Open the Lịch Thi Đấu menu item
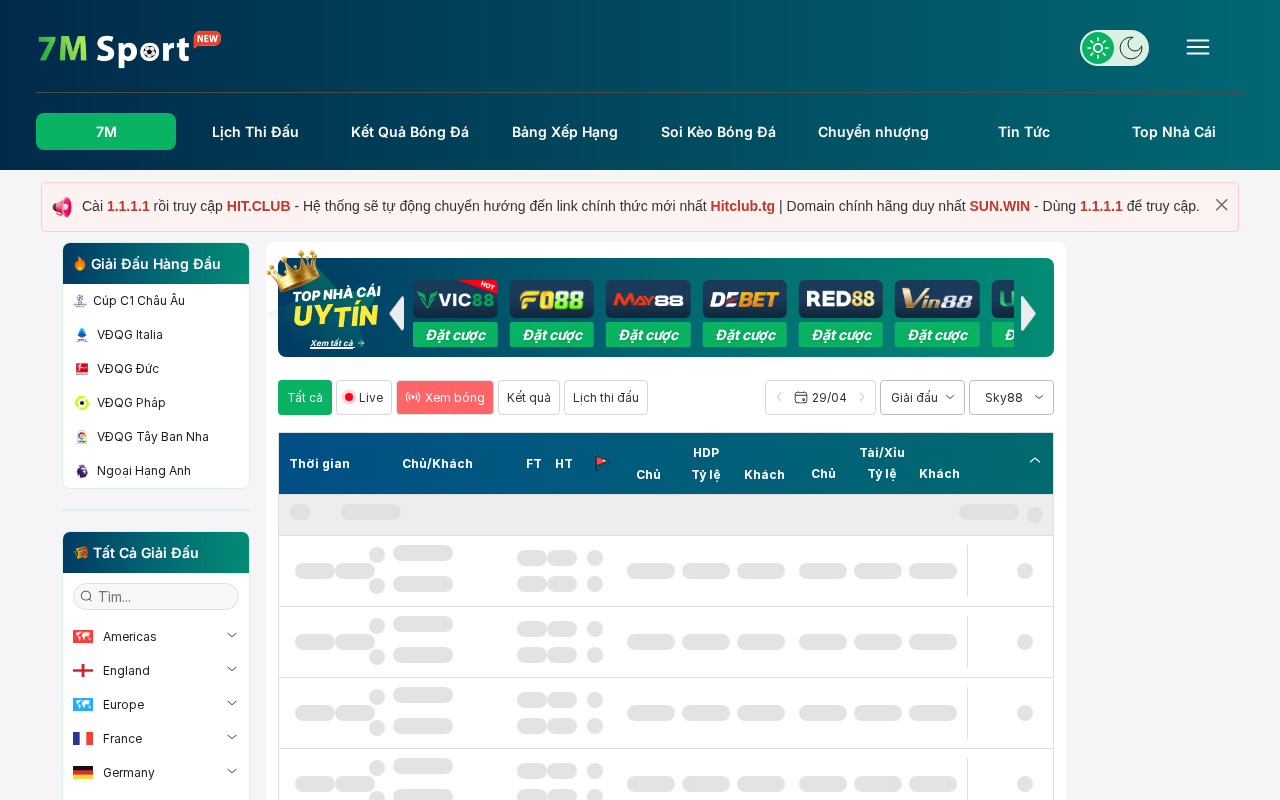Viewport: 1280px width, 800px height. [255, 132]
